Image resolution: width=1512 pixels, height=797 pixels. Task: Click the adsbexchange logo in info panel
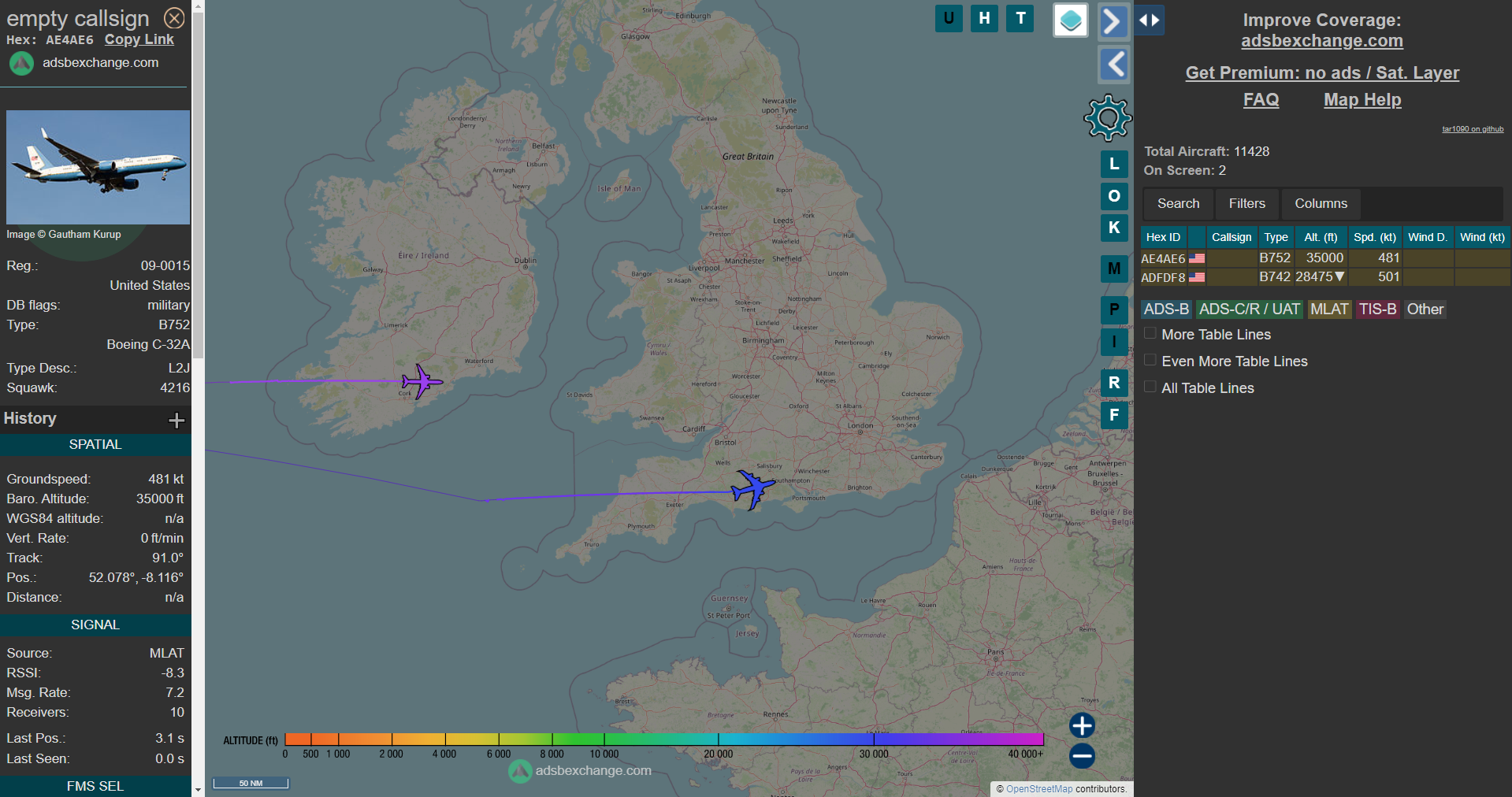pos(21,63)
